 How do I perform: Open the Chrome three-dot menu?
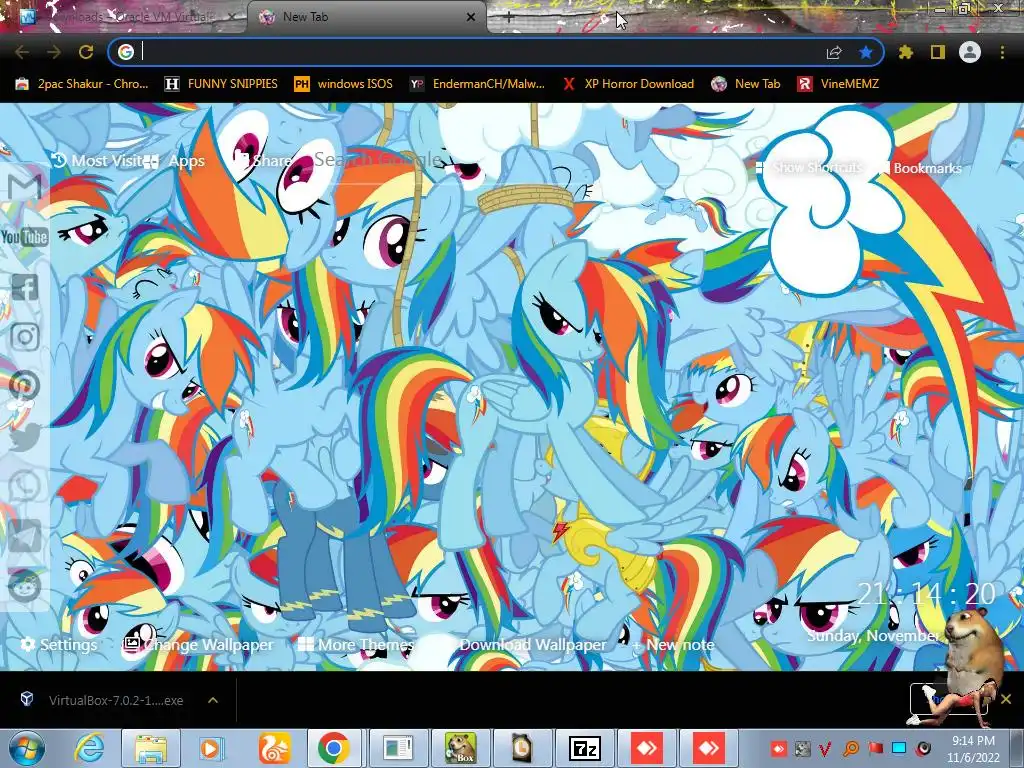click(1002, 52)
